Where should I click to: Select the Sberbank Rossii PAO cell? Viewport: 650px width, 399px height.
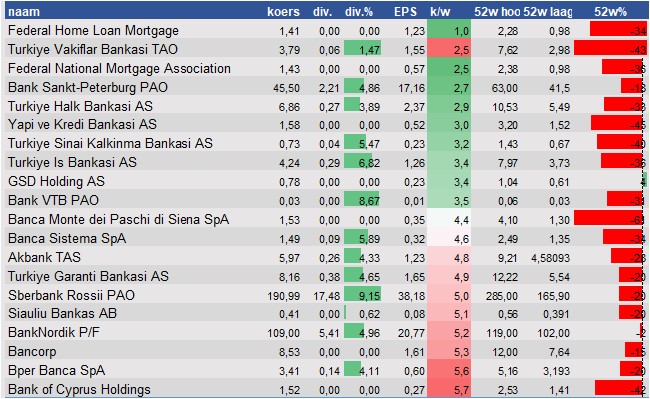(x=71, y=295)
